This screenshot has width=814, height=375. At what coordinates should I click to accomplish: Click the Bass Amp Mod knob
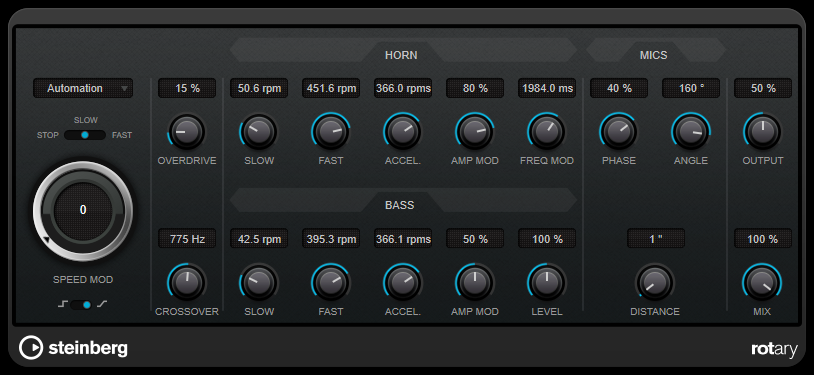coord(474,283)
